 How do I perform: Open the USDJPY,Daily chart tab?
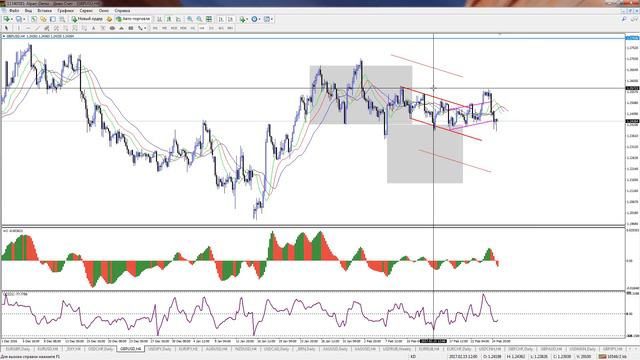(x=160, y=349)
